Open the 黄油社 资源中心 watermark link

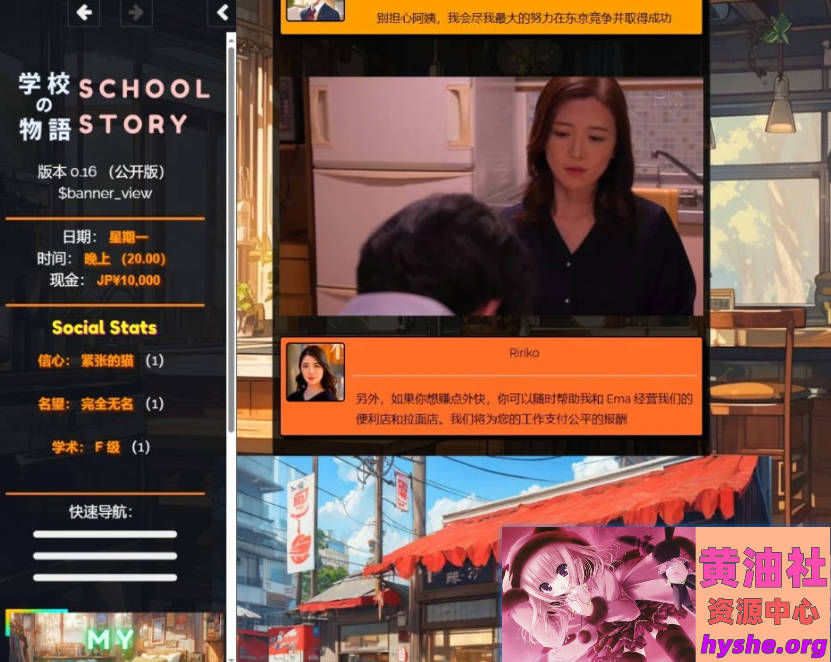click(x=763, y=594)
